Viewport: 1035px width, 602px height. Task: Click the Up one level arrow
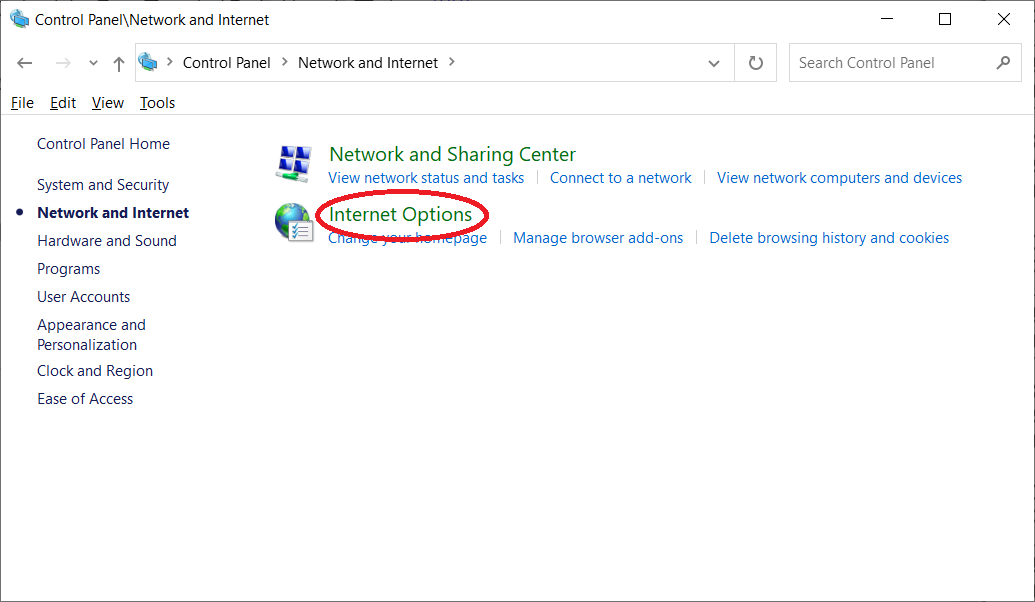[119, 63]
